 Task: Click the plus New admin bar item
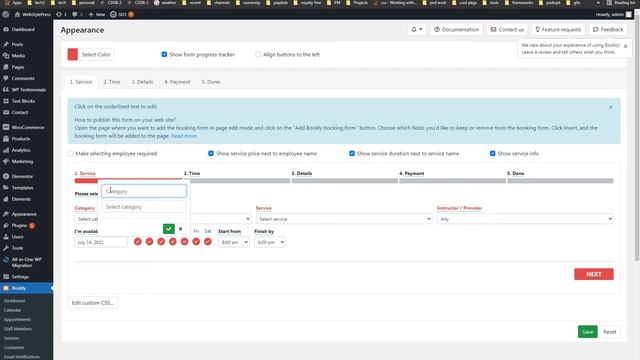click(x=97, y=14)
